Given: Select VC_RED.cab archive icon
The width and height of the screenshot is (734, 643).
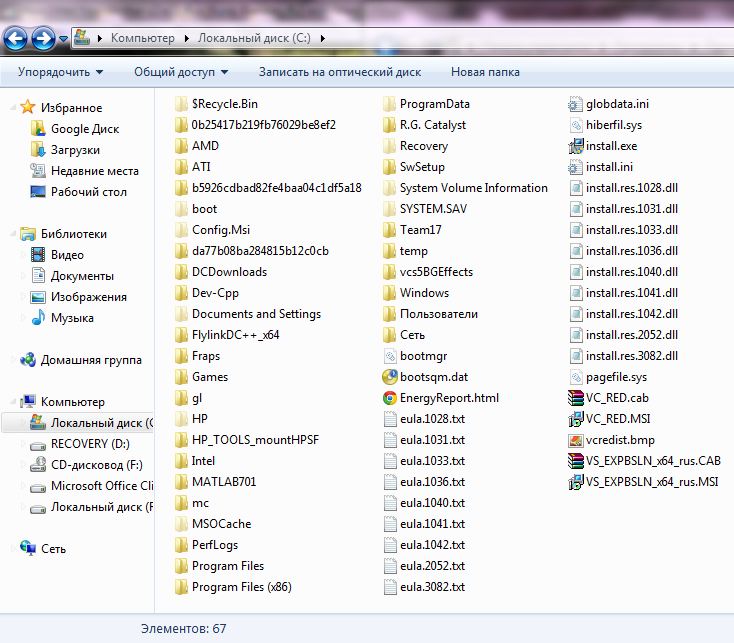Looking at the screenshot, I should [x=576, y=398].
